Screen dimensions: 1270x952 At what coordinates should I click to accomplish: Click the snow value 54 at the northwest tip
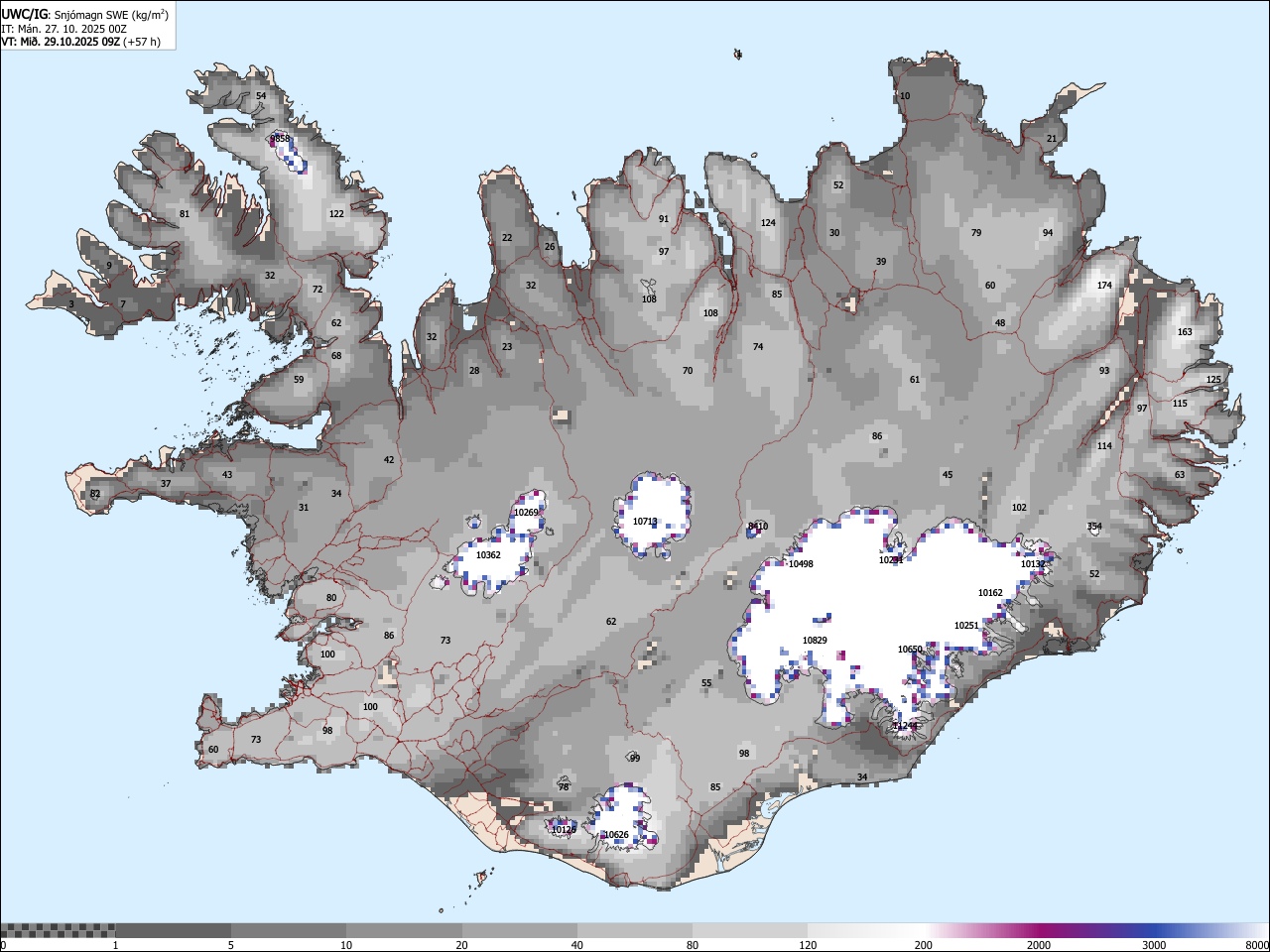pyautogui.click(x=261, y=96)
